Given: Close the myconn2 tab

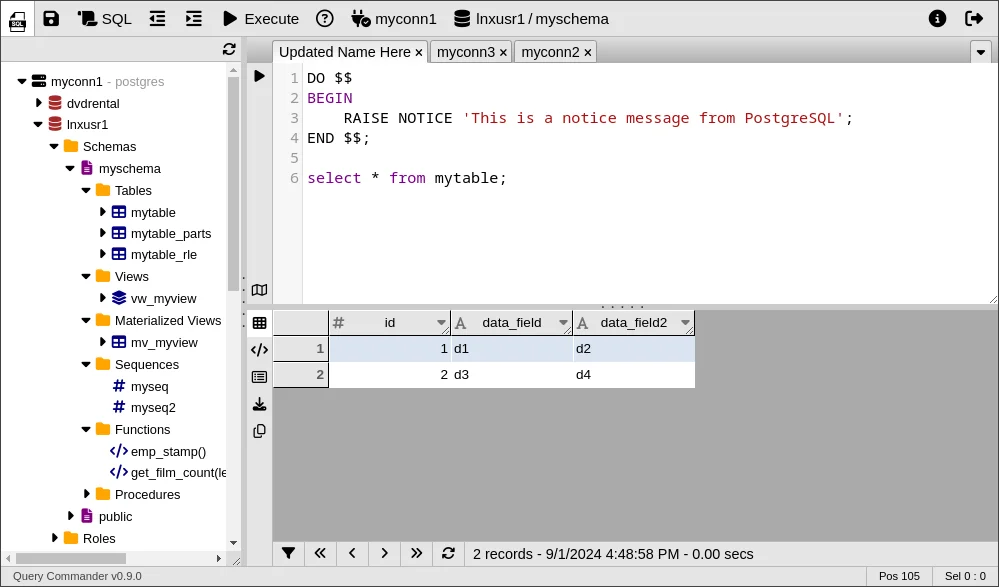Looking at the screenshot, I should click(587, 52).
